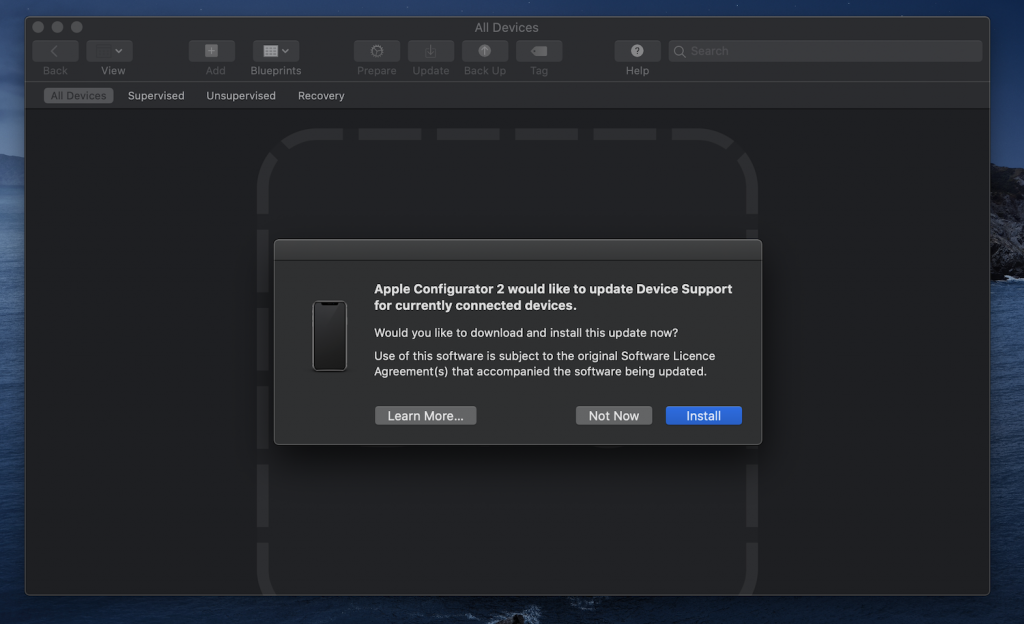
Task: Open Help using the question mark icon
Action: [x=637, y=50]
